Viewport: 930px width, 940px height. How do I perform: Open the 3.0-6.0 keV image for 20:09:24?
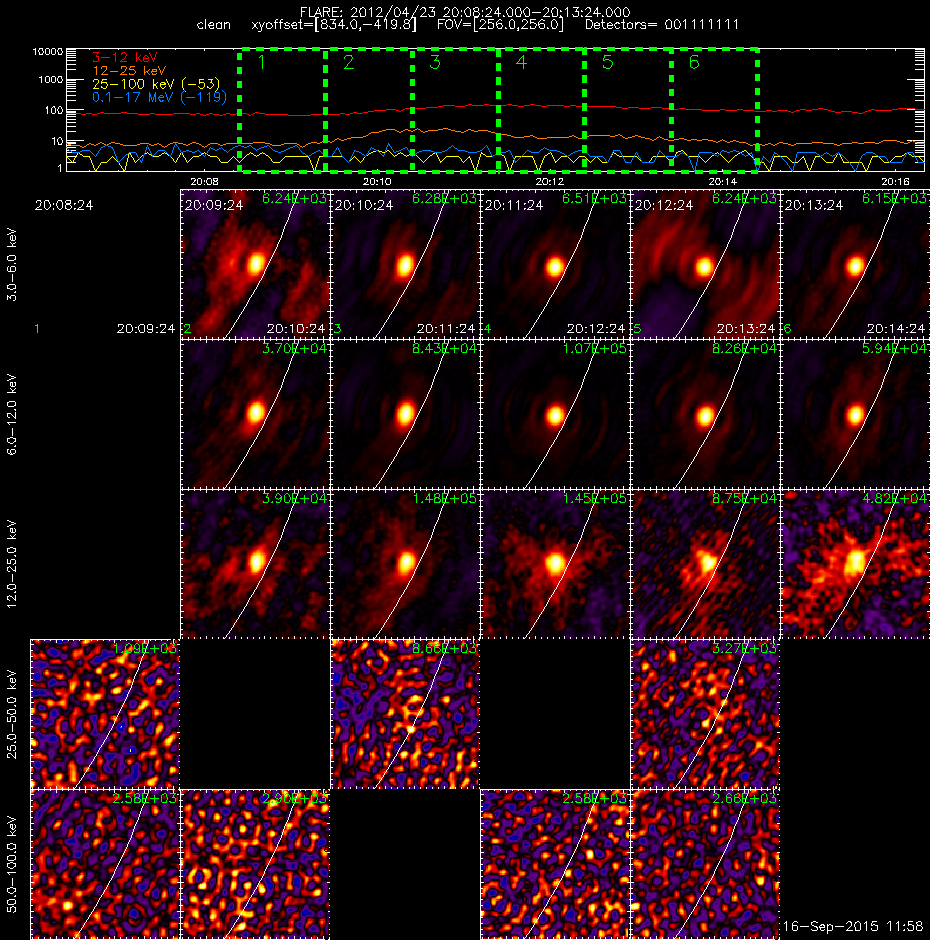(x=255, y=264)
